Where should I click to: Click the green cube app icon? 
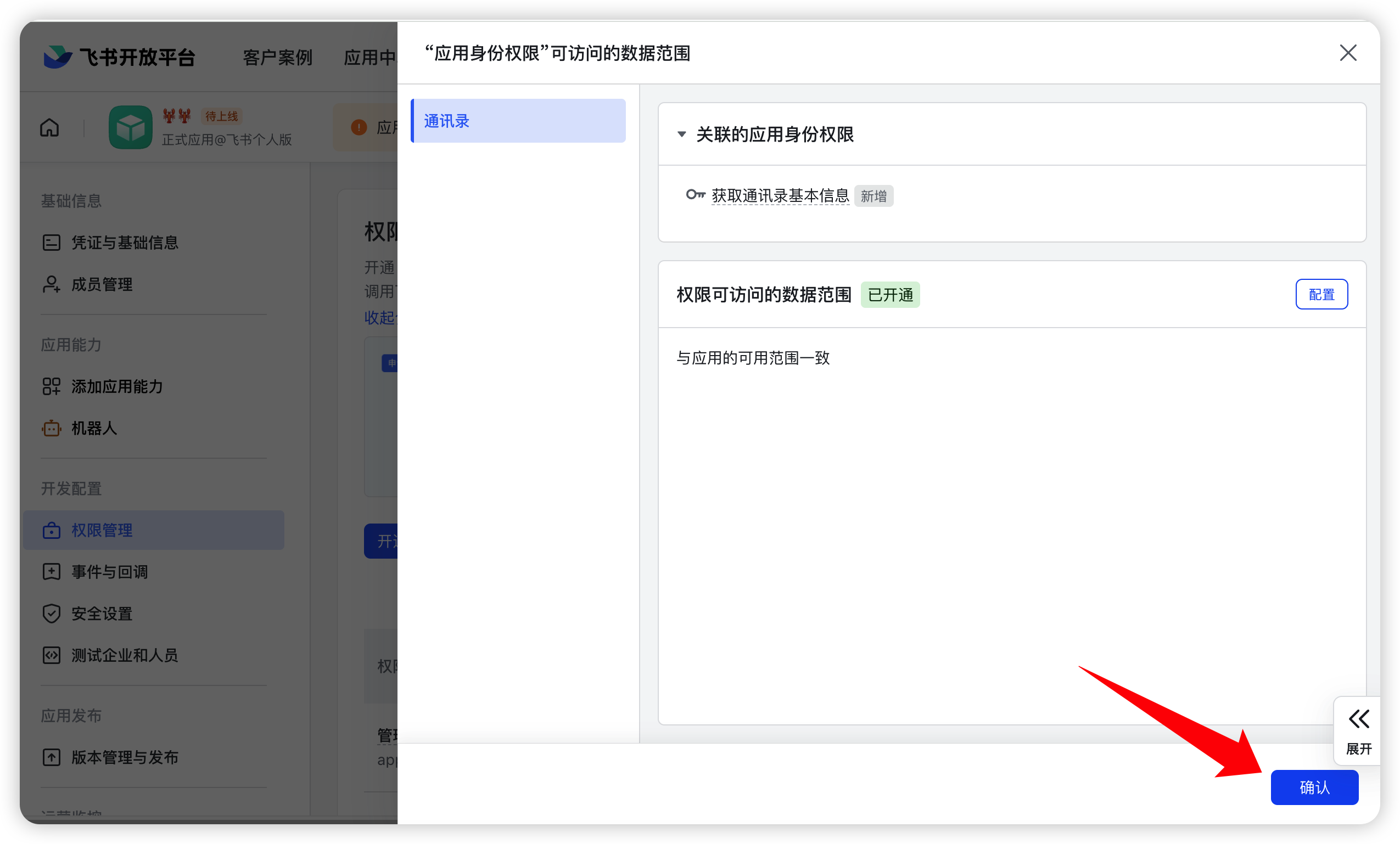click(130, 128)
